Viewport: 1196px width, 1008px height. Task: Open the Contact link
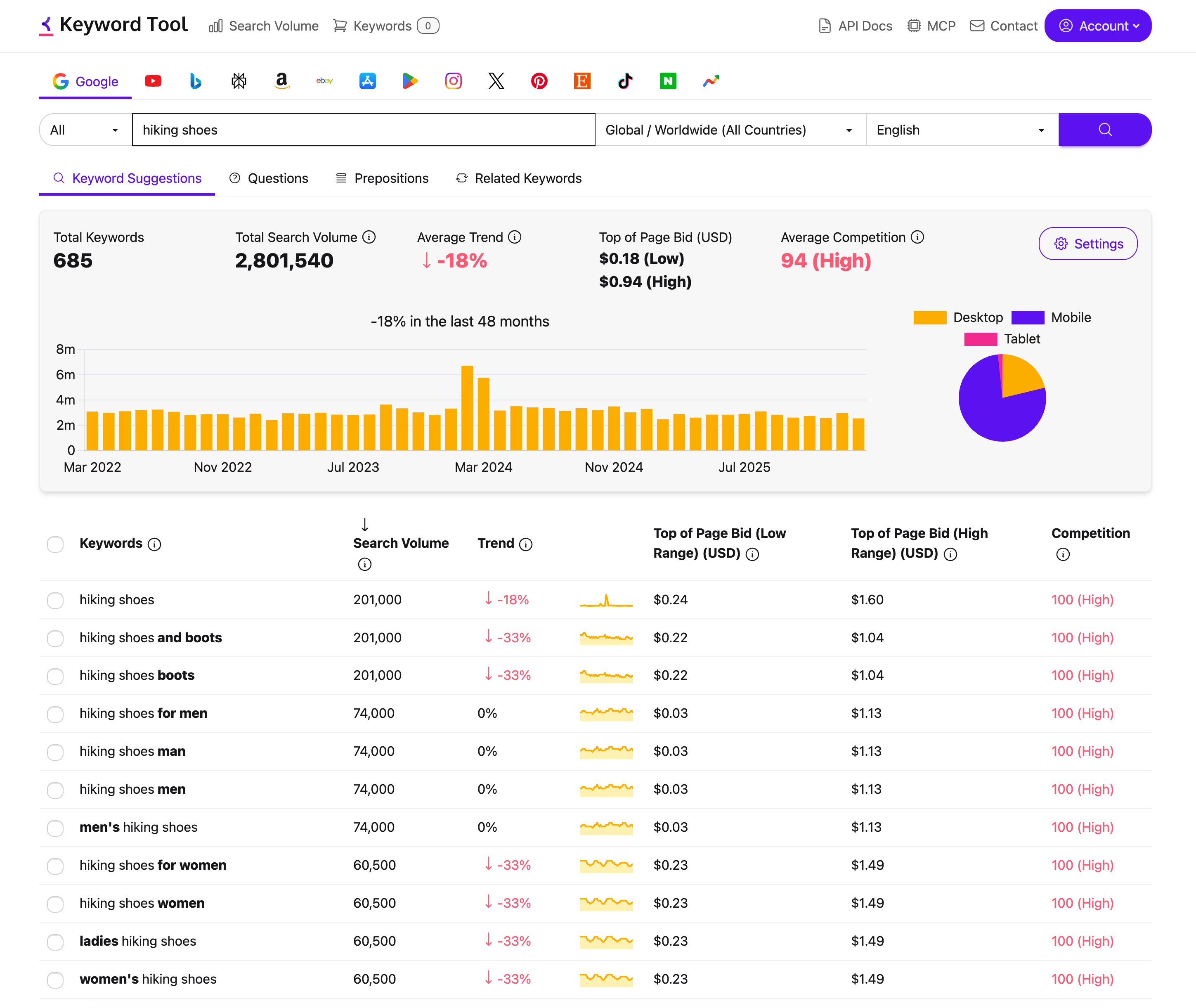(x=1003, y=26)
